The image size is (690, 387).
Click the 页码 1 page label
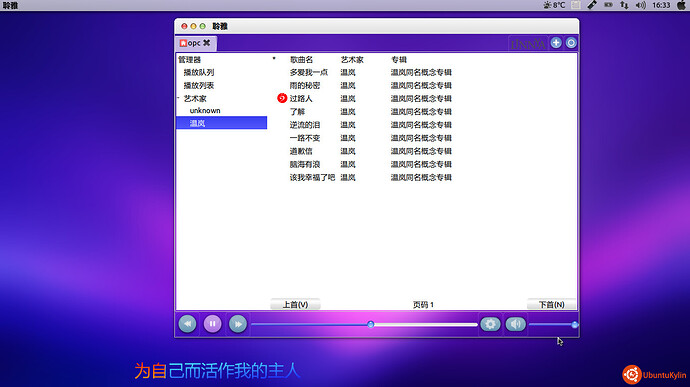(423, 304)
